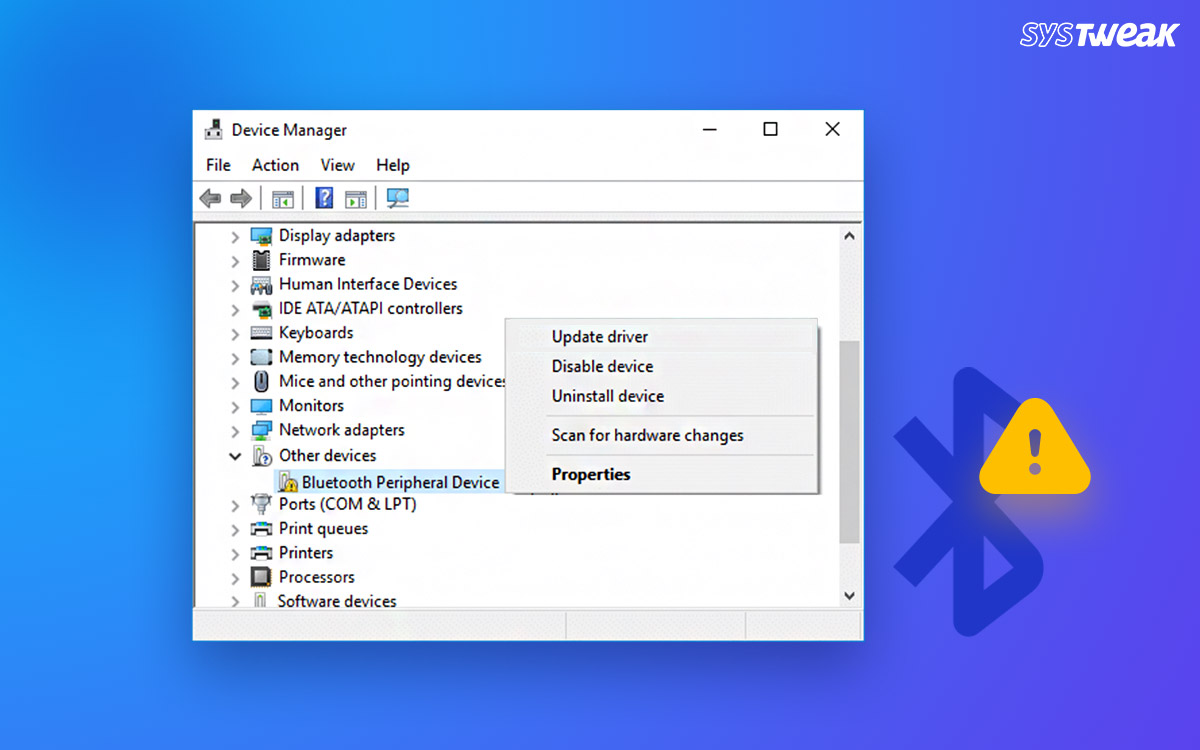This screenshot has width=1200, height=750.
Task: Click the scrollbar down arrow in Device Manager
Action: point(849,595)
